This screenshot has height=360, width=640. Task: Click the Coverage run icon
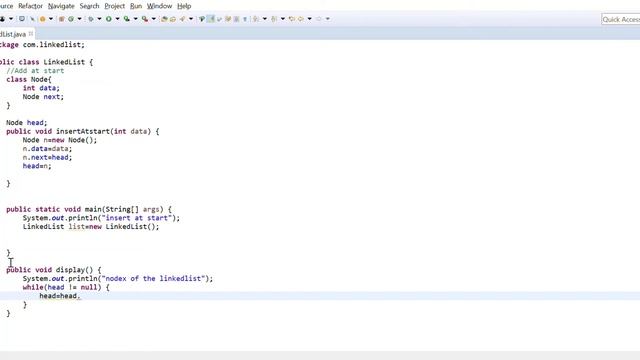tap(127, 19)
